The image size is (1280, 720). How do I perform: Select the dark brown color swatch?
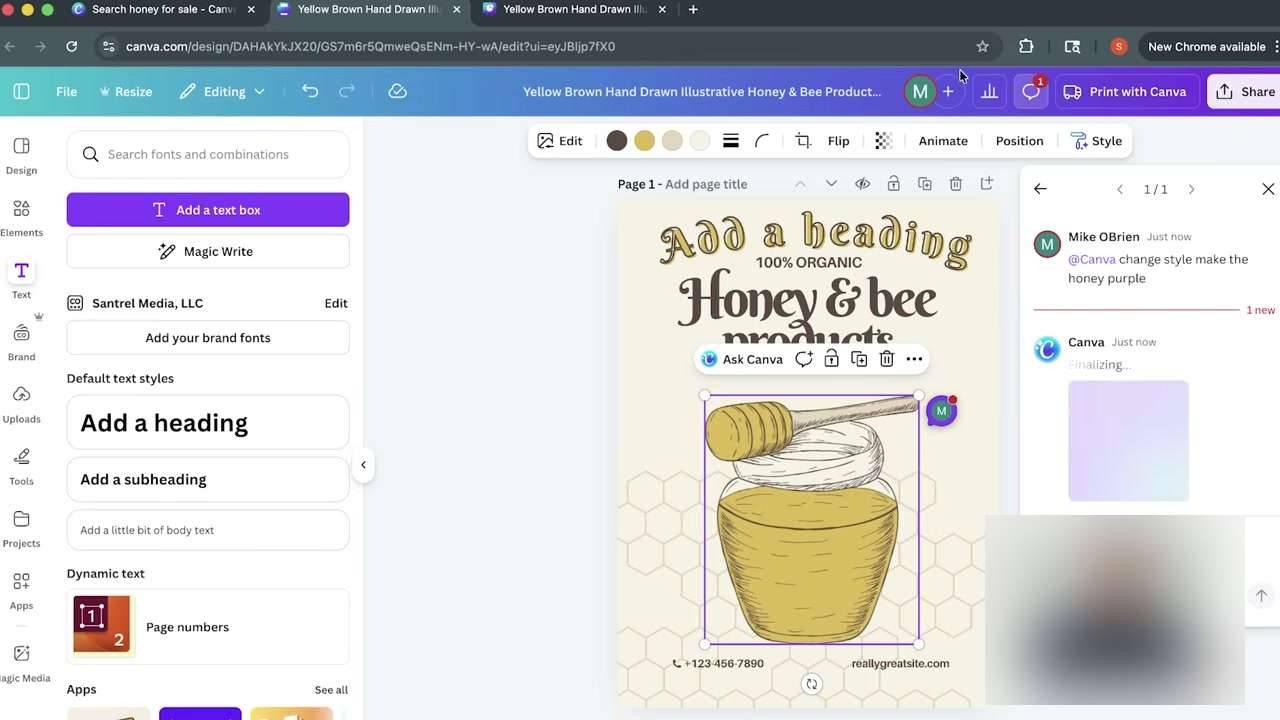pyautogui.click(x=617, y=141)
